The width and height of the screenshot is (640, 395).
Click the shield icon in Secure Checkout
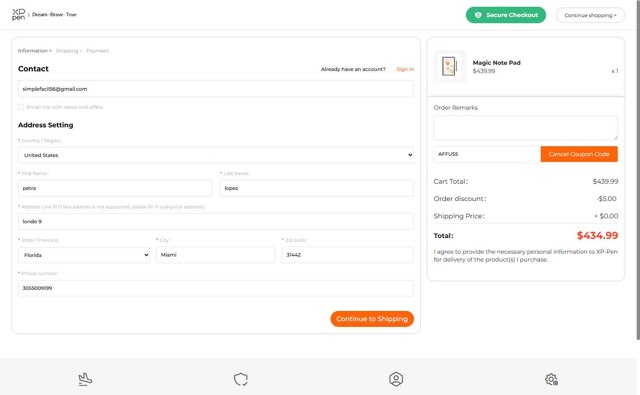click(x=478, y=15)
